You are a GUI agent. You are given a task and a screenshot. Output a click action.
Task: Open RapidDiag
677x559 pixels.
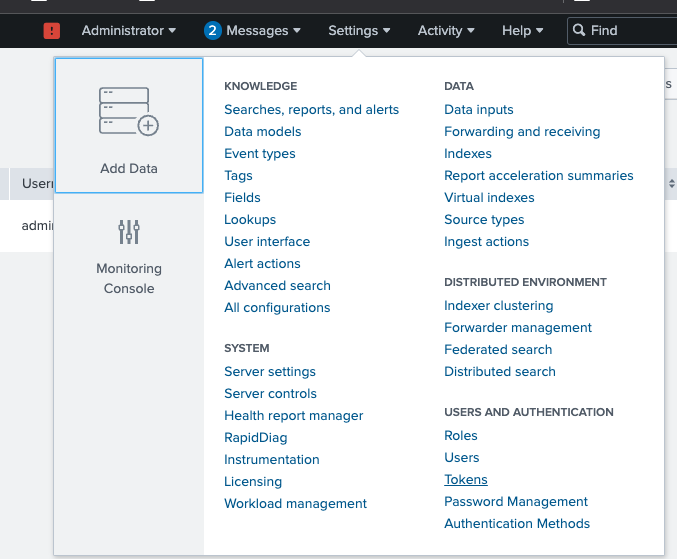pos(256,438)
